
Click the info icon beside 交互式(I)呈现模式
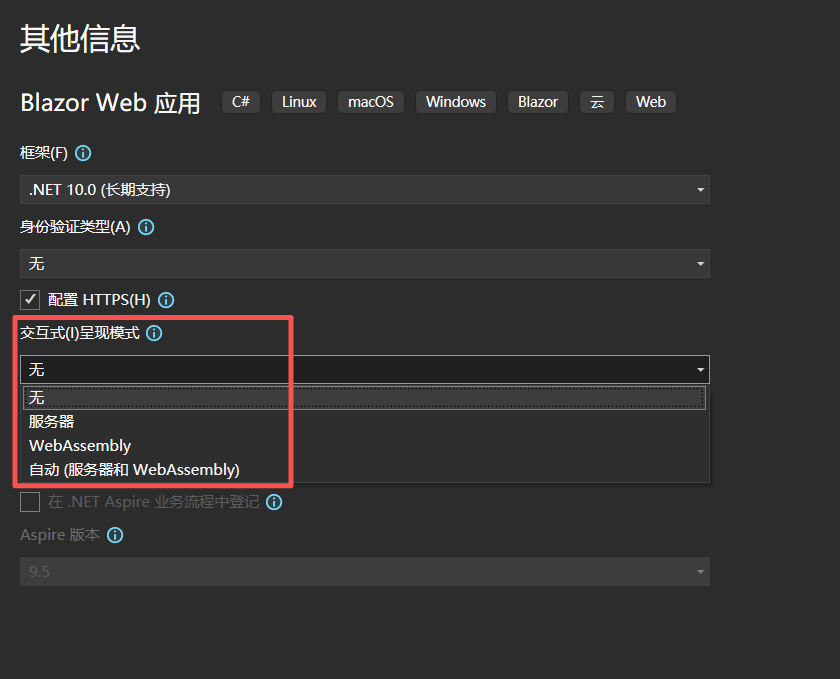click(154, 333)
